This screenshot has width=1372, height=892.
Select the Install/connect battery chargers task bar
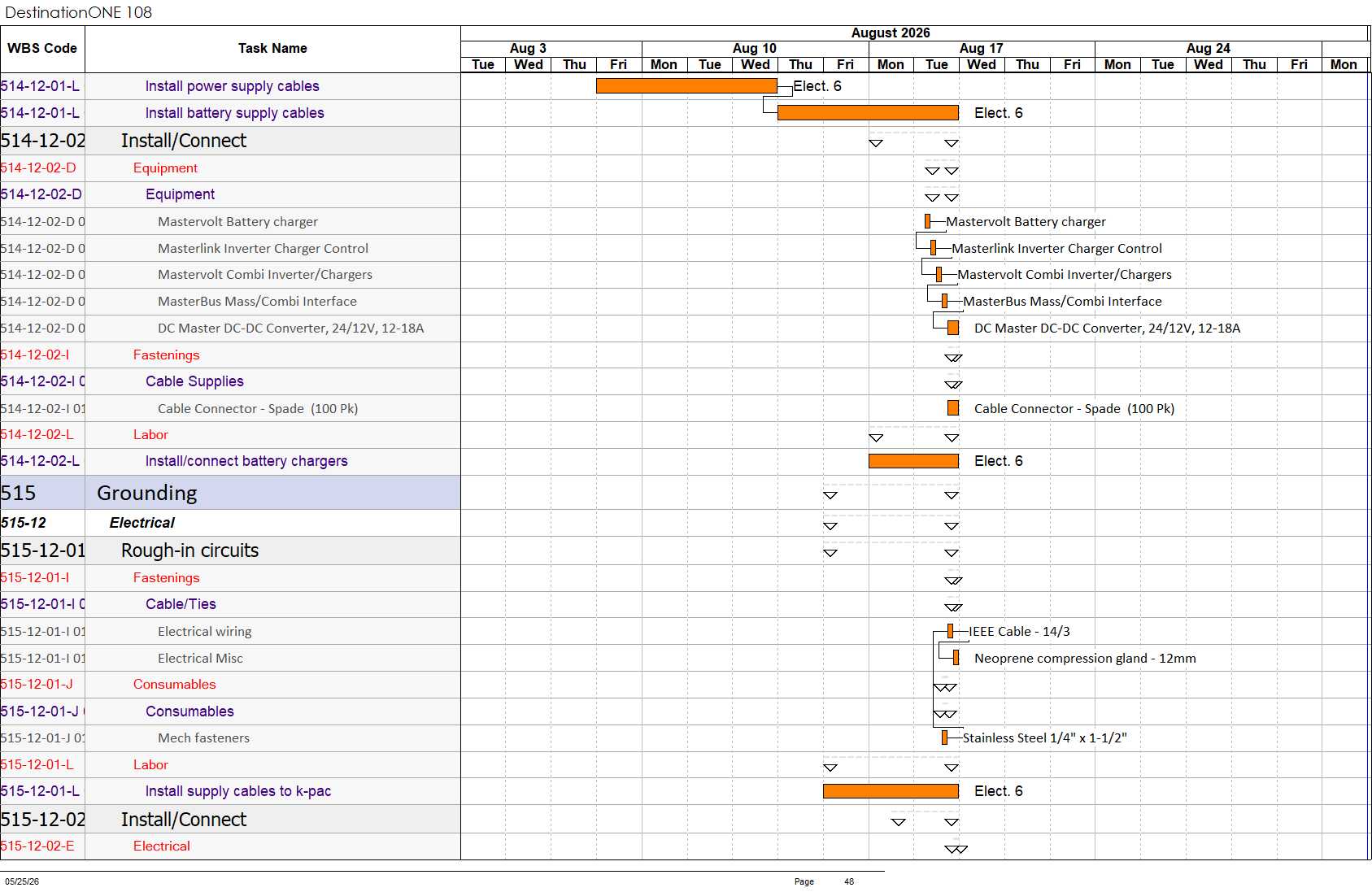pyautogui.click(x=913, y=461)
